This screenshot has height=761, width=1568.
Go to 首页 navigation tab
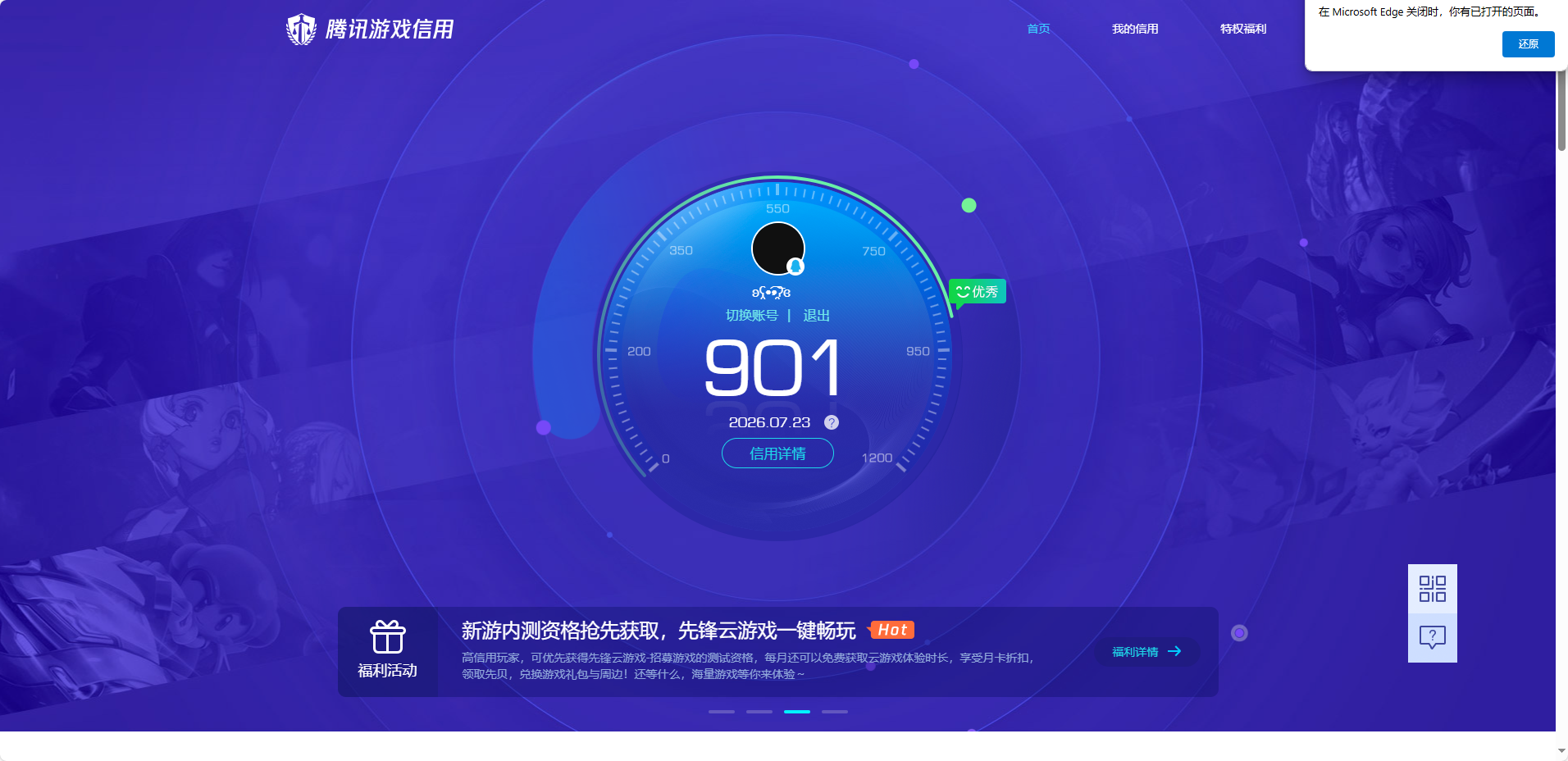click(x=1038, y=29)
